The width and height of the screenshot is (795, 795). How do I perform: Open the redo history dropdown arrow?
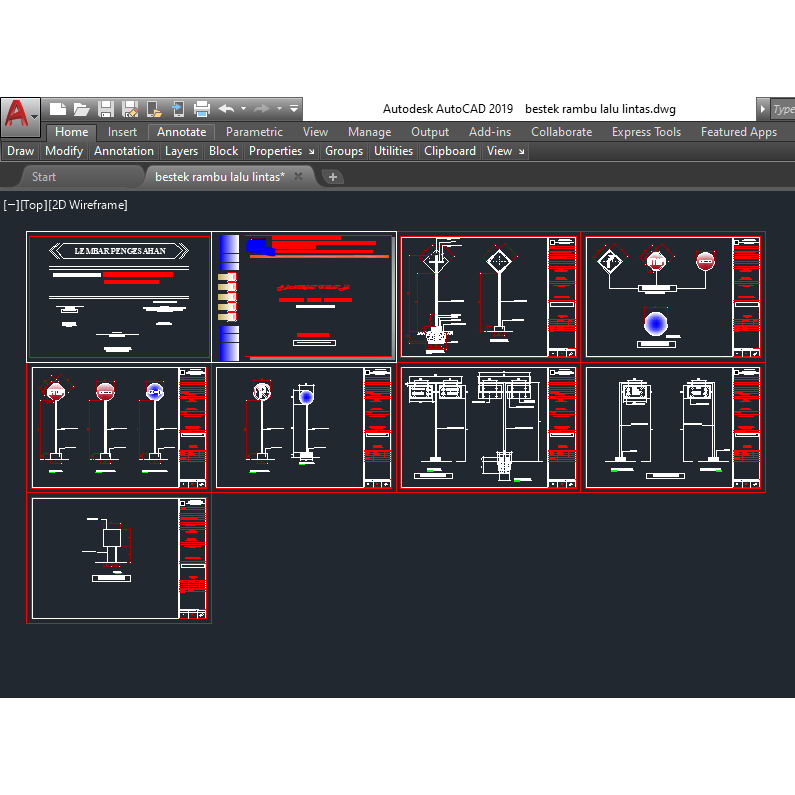pos(279,109)
